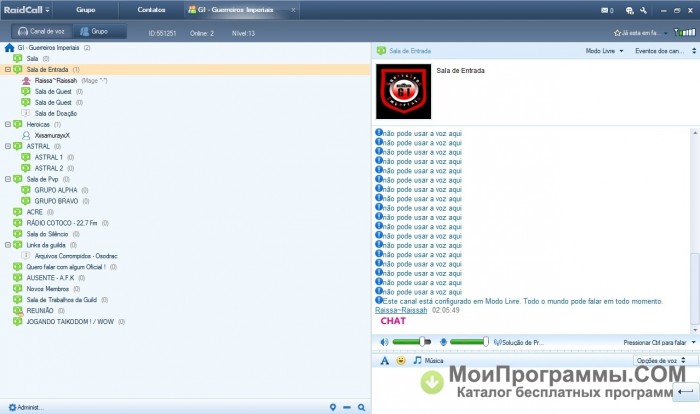Screen dimensions: 700x414
Task: Click the search magnifier icon
Action: (361, 407)
